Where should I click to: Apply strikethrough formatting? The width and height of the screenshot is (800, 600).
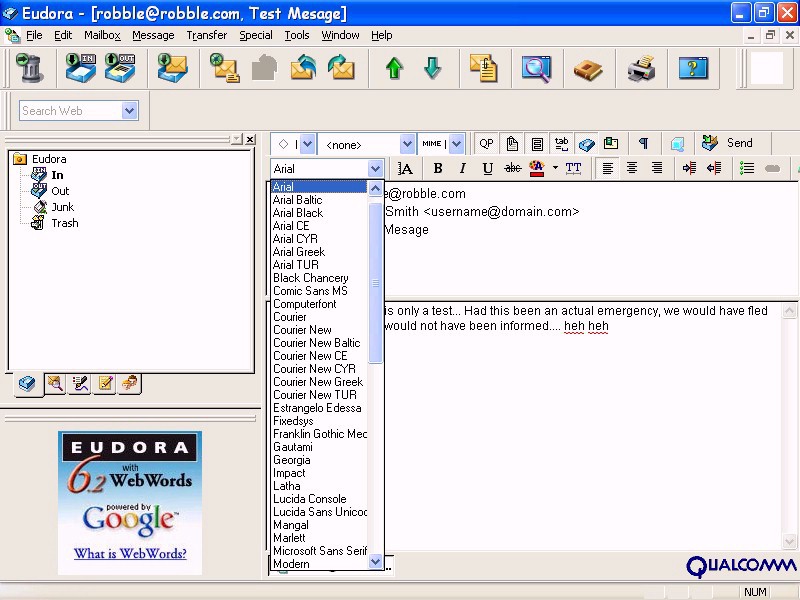(x=512, y=168)
